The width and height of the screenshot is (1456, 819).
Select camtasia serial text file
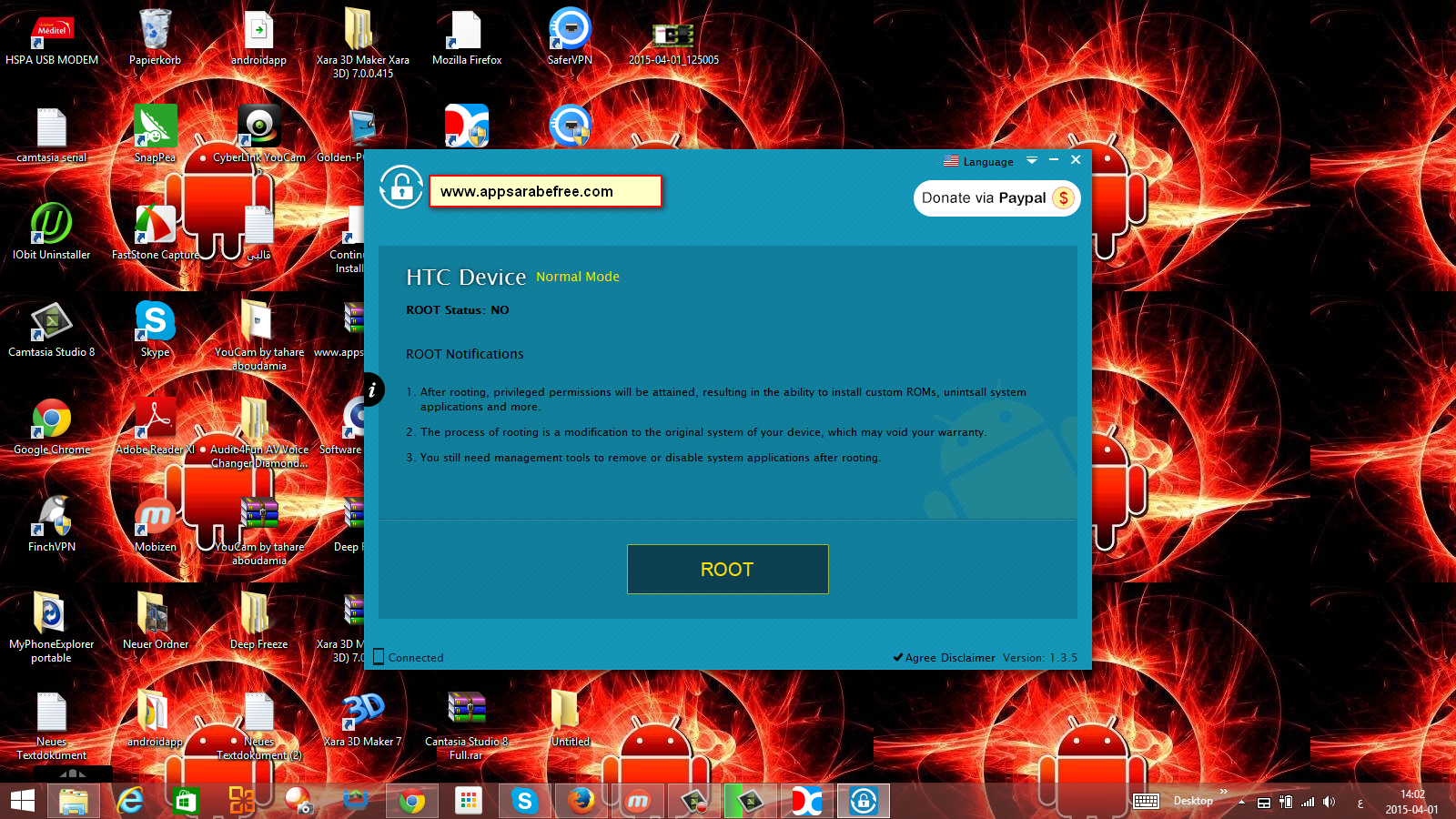point(52,136)
